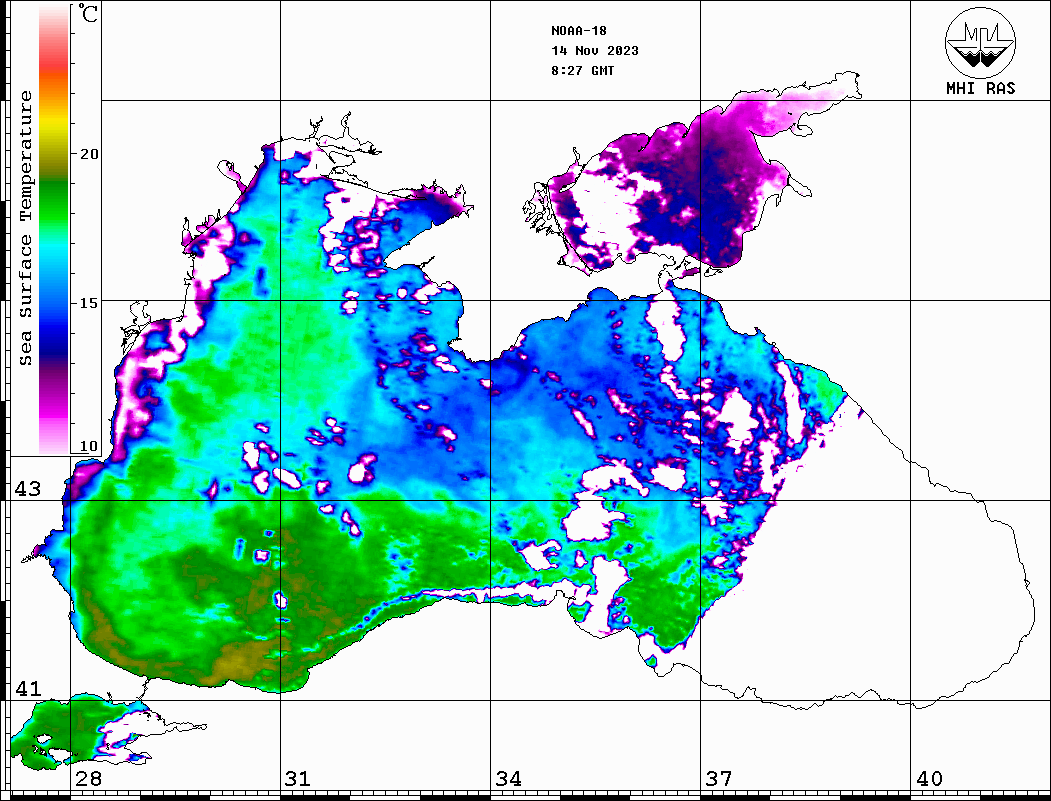Click the Sea Surface Temperature vertical label
Viewport: 1051px width, 801px height.
click(25, 228)
